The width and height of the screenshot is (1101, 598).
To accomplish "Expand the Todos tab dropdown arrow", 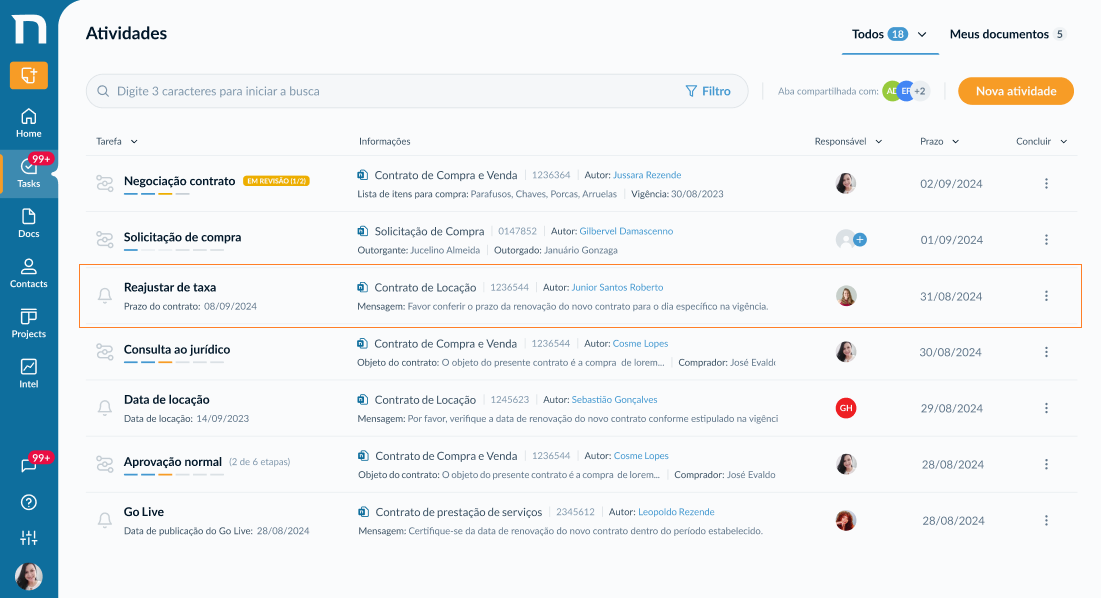I will pyautogui.click(x=922, y=34).
